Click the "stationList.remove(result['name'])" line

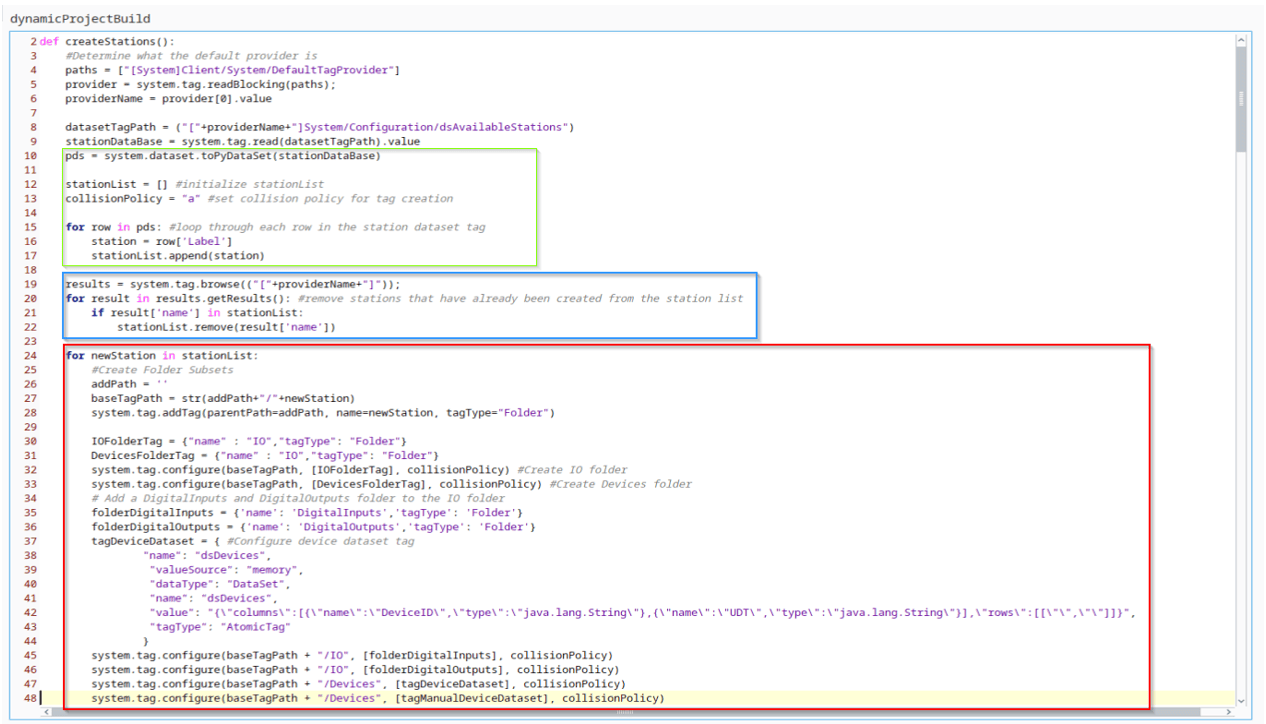[226, 326]
